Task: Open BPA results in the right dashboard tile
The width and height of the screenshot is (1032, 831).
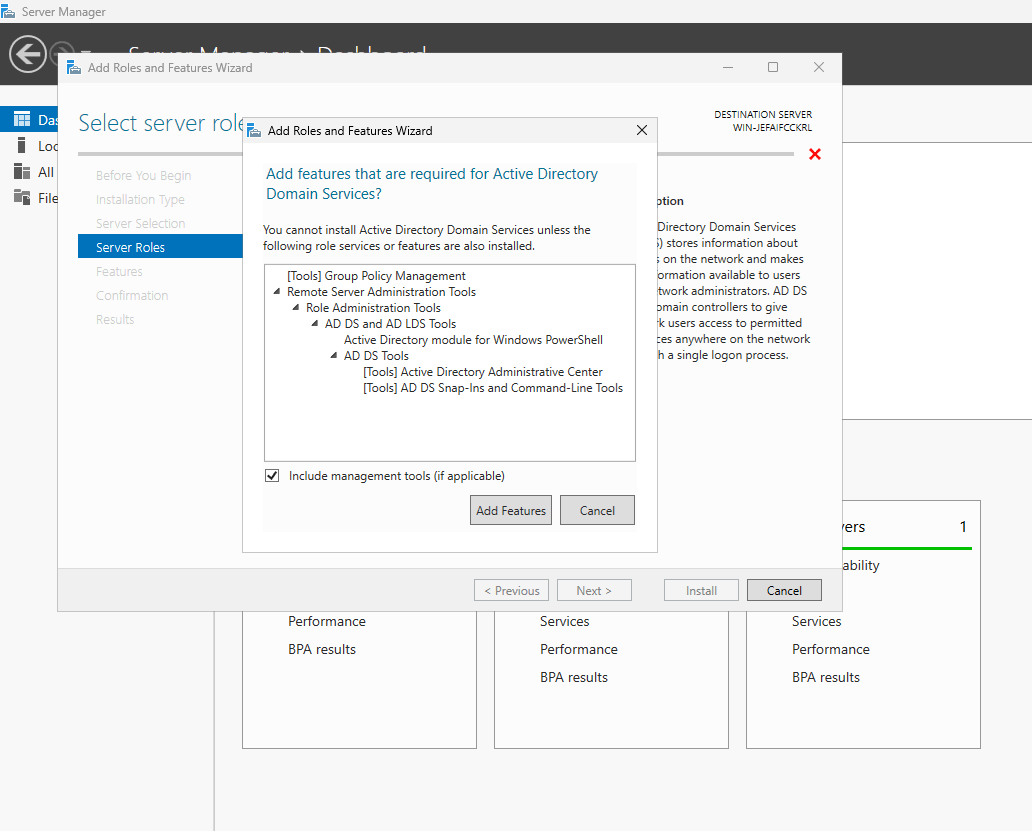Action: click(x=826, y=677)
